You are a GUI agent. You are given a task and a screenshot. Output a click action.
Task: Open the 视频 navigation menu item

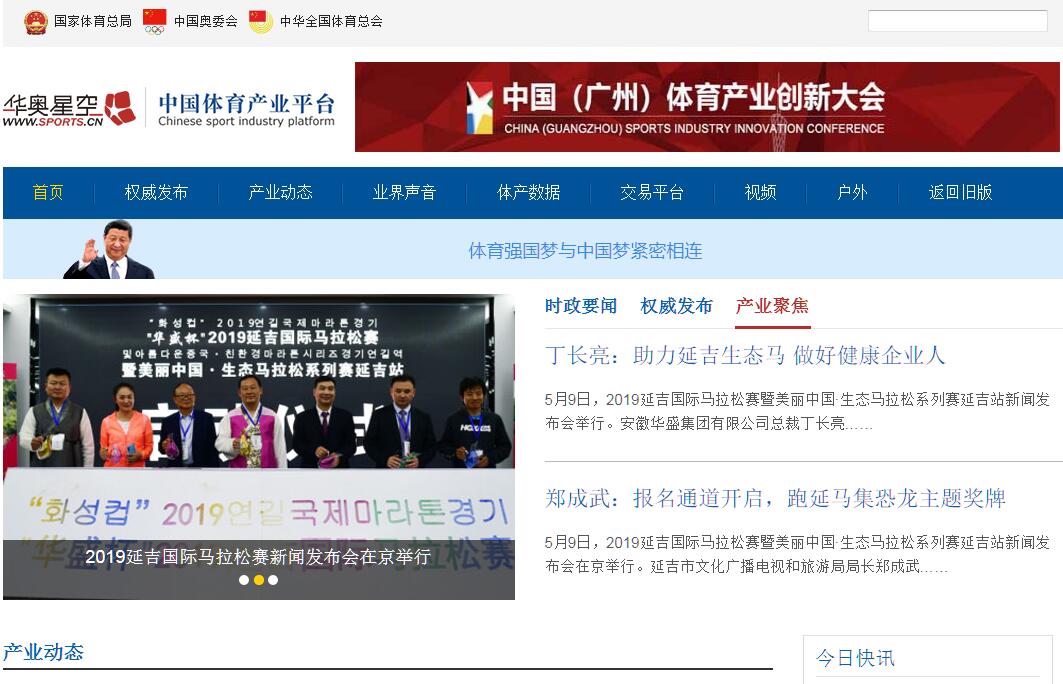click(760, 193)
